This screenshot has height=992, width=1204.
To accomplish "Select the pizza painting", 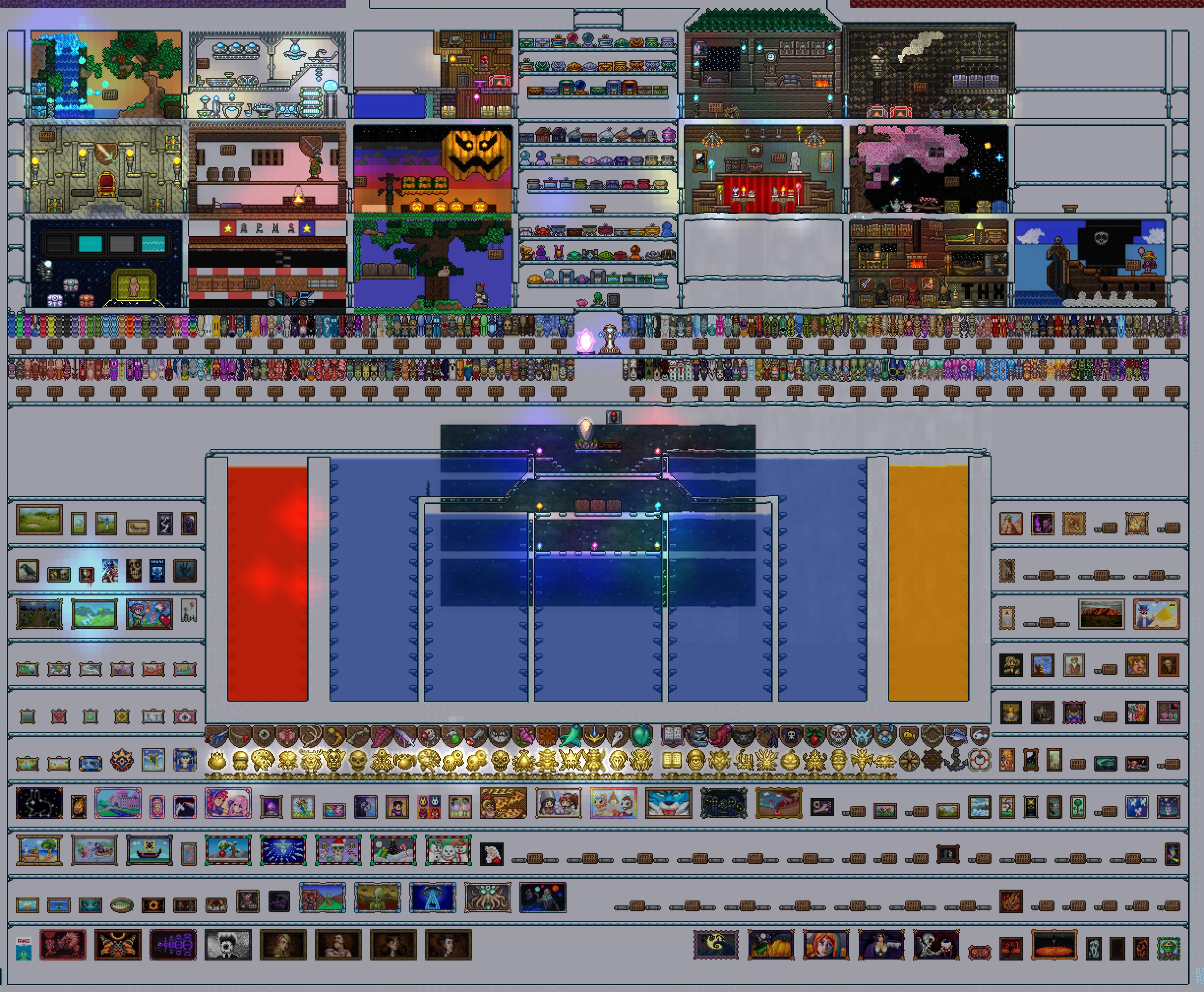I will click(504, 803).
